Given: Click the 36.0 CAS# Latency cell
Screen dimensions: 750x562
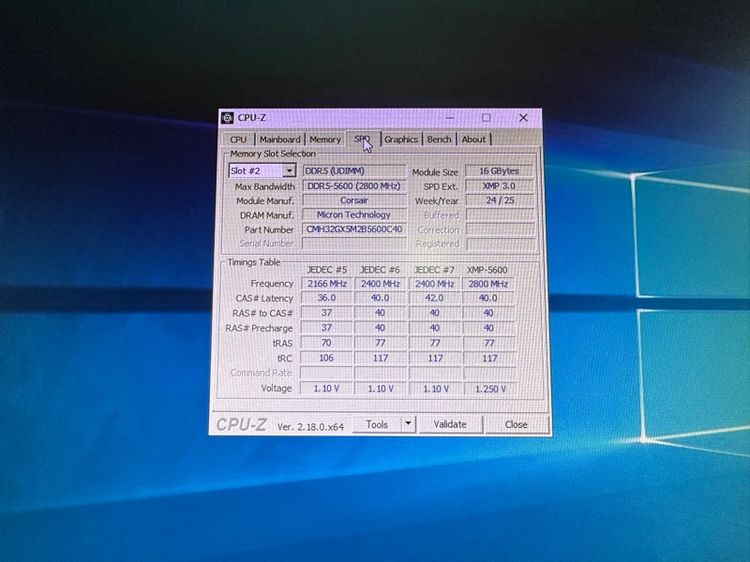Looking at the screenshot, I should (x=327, y=298).
